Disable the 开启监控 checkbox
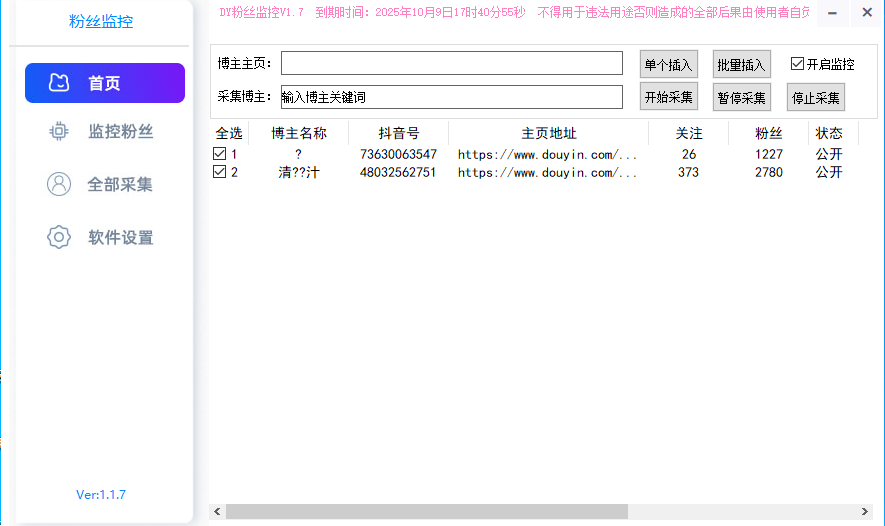Viewport: 885px width, 526px height. click(797, 64)
